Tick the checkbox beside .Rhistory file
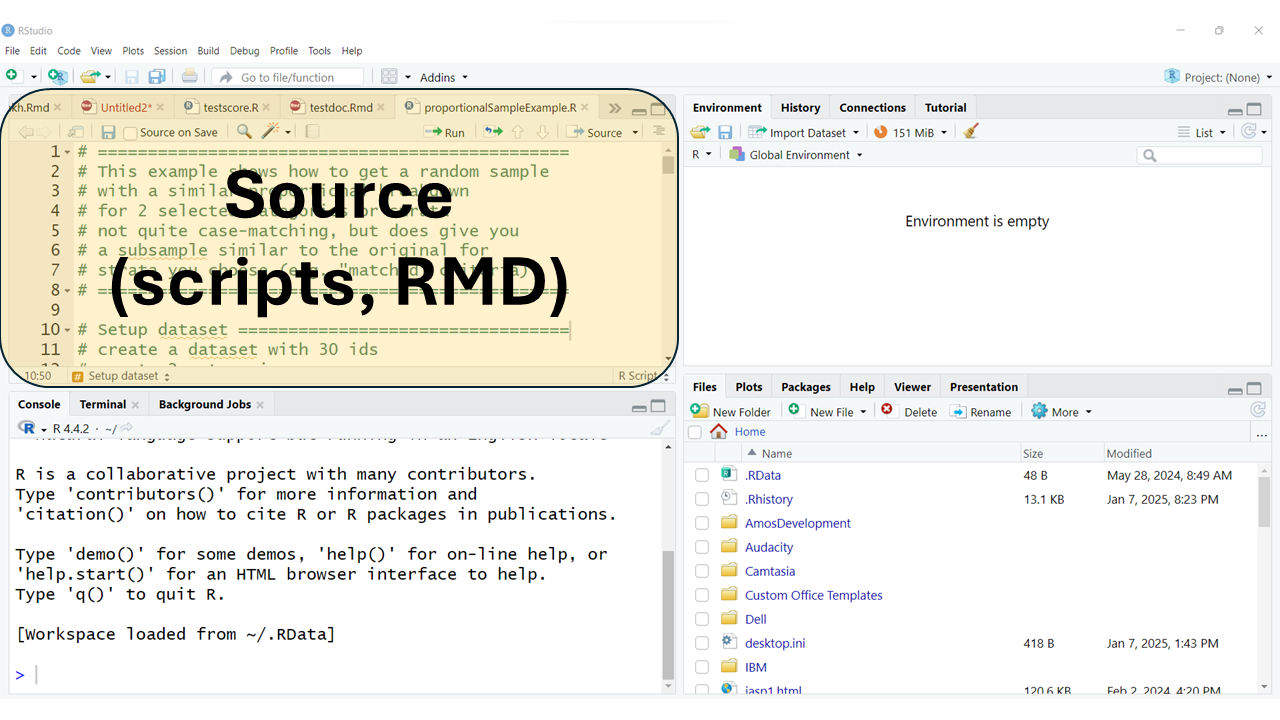Viewport: 1280px width, 720px height. click(702, 499)
